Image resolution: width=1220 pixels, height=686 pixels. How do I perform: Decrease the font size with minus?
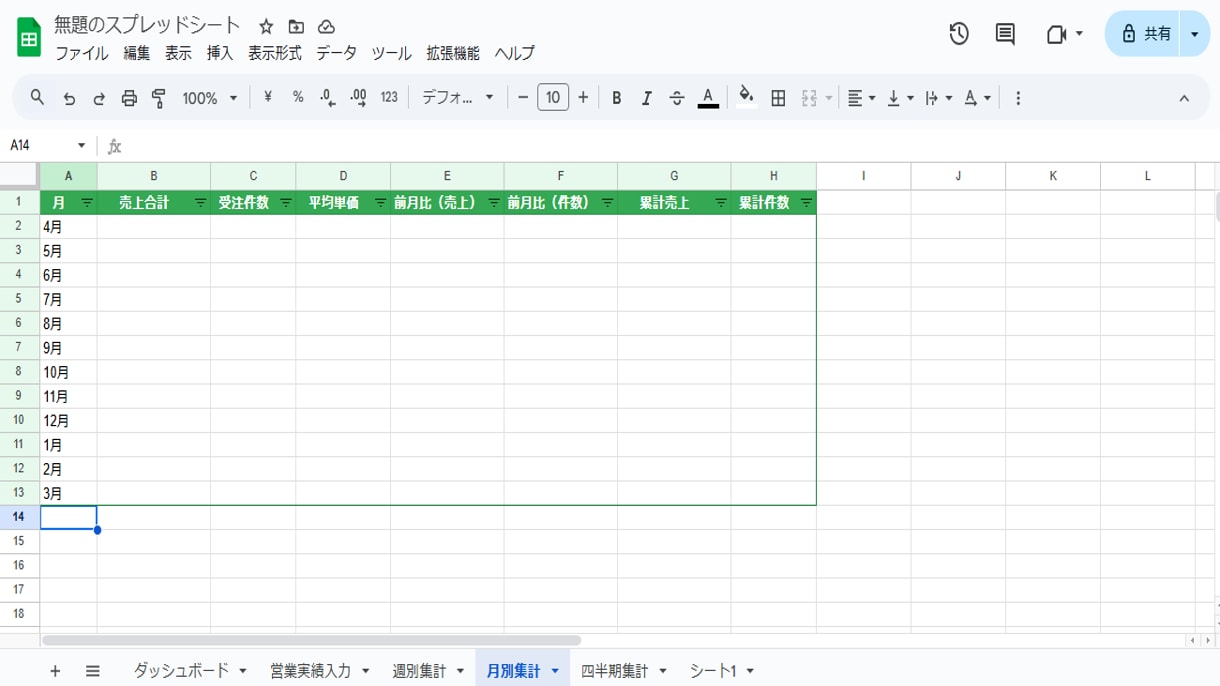click(523, 97)
